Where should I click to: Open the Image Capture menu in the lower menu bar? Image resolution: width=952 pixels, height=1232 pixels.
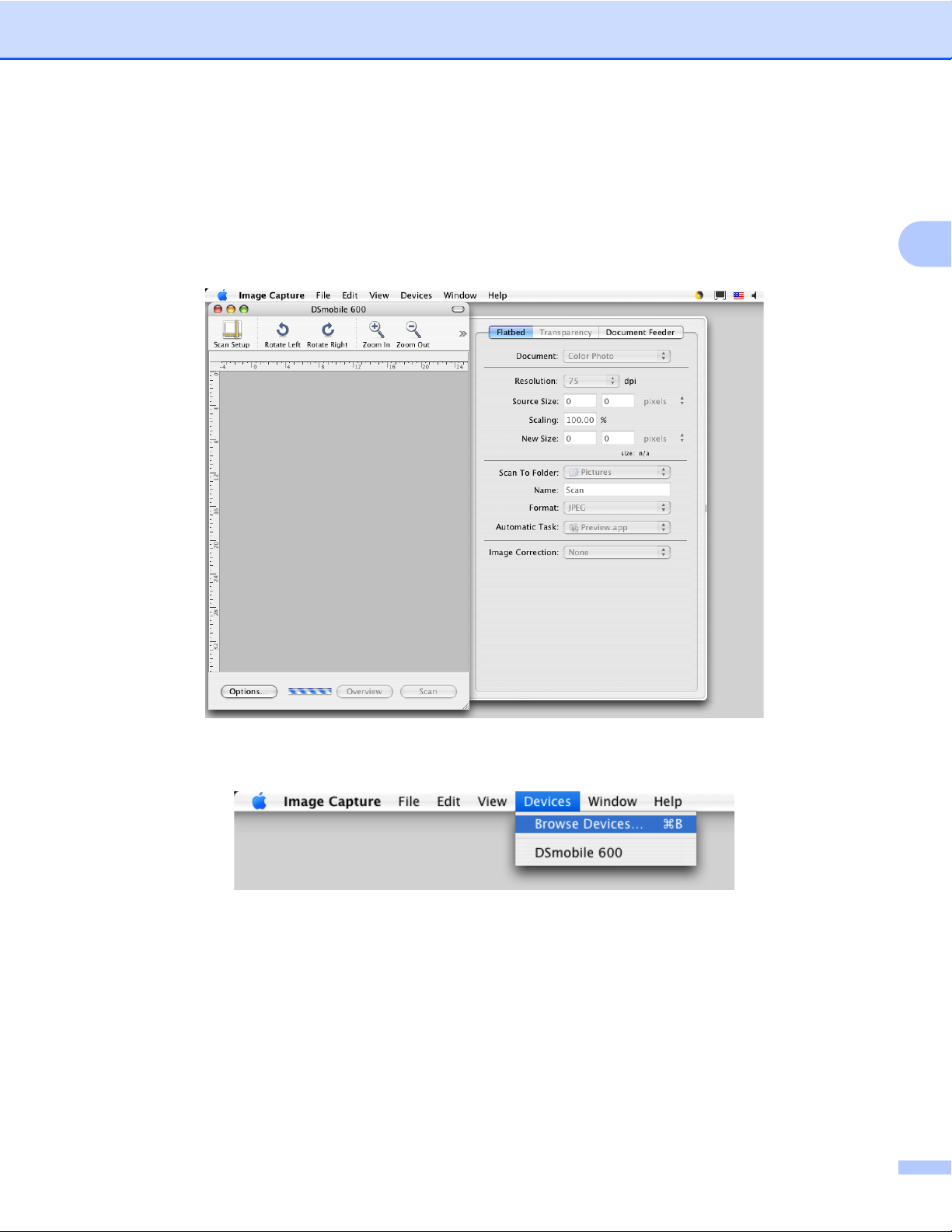pos(332,801)
